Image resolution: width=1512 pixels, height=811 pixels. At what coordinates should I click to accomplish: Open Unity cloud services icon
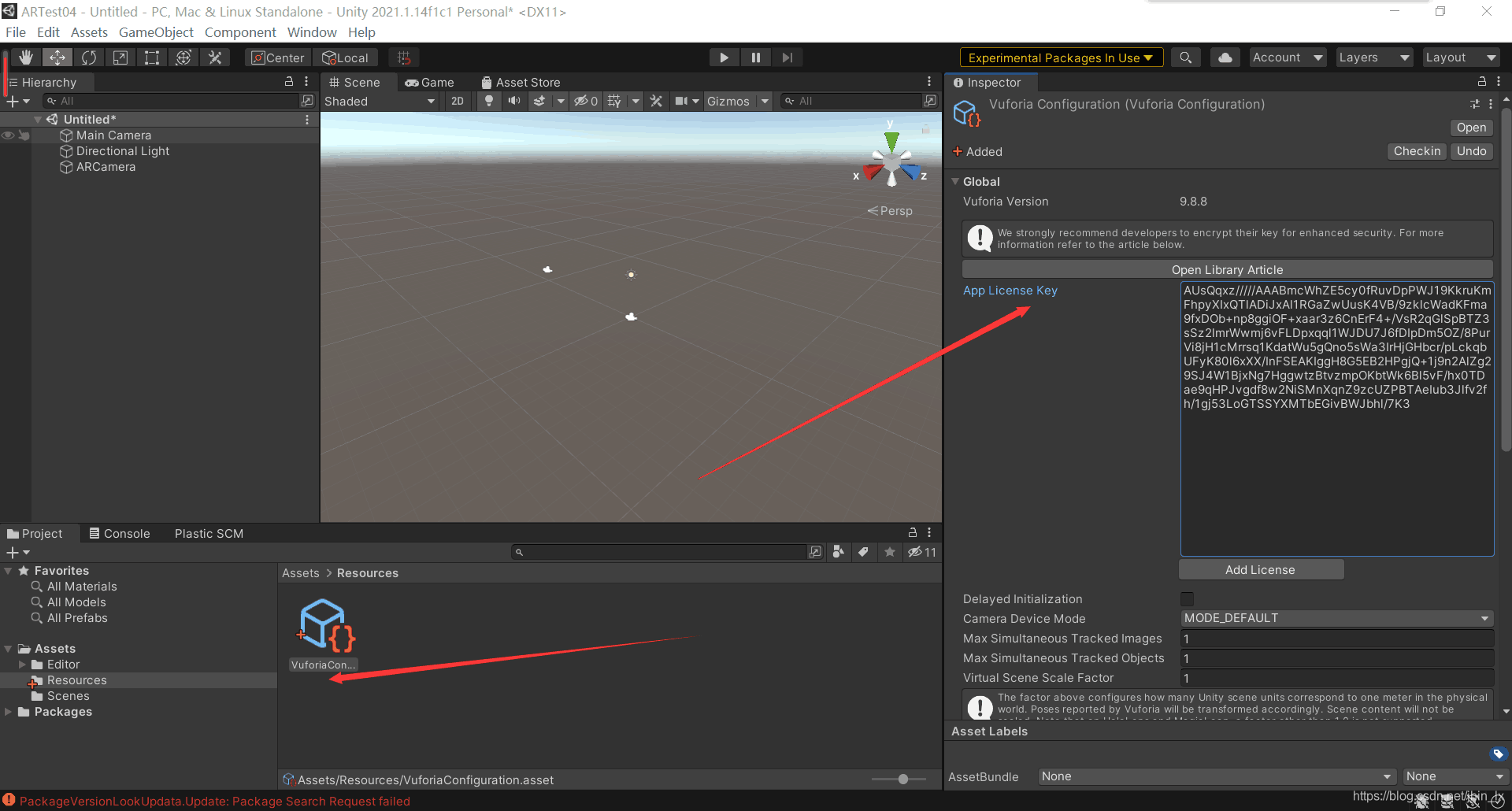coord(1225,57)
